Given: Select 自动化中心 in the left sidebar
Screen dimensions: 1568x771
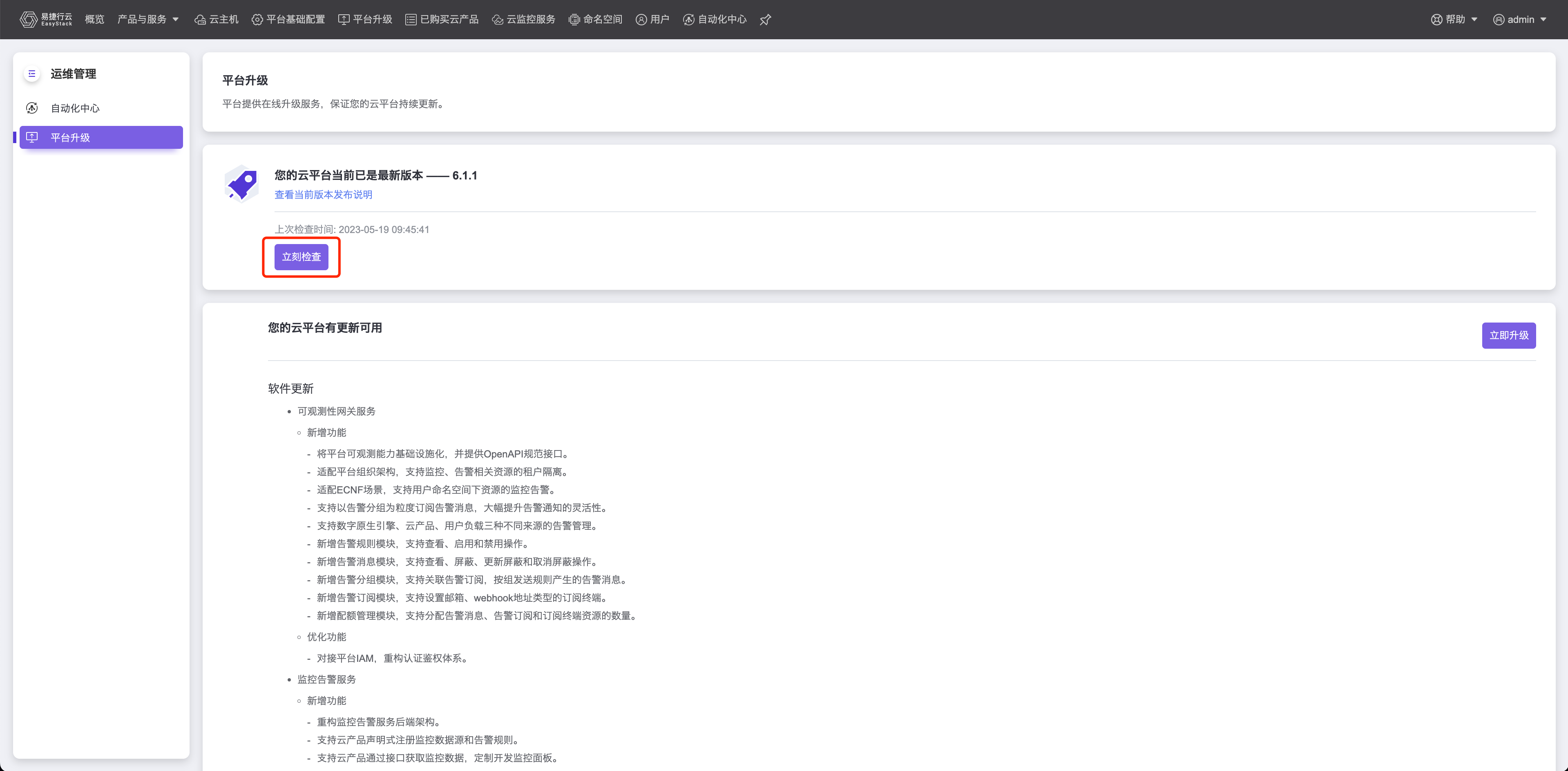Looking at the screenshot, I should coord(75,108).
